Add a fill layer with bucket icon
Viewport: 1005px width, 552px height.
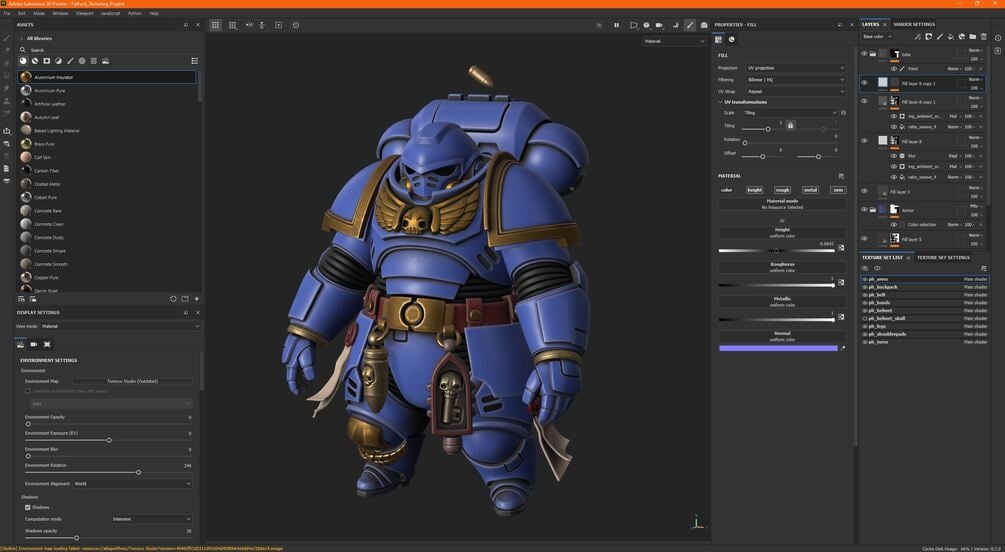(x=951, y=37)
